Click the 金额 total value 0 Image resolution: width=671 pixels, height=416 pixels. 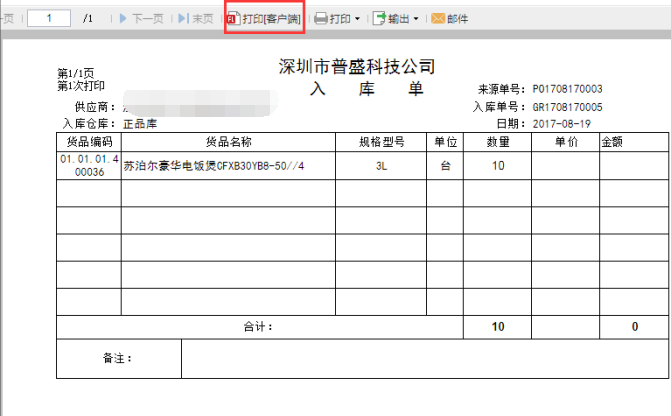pyautogui.click(x=634, y=327)
